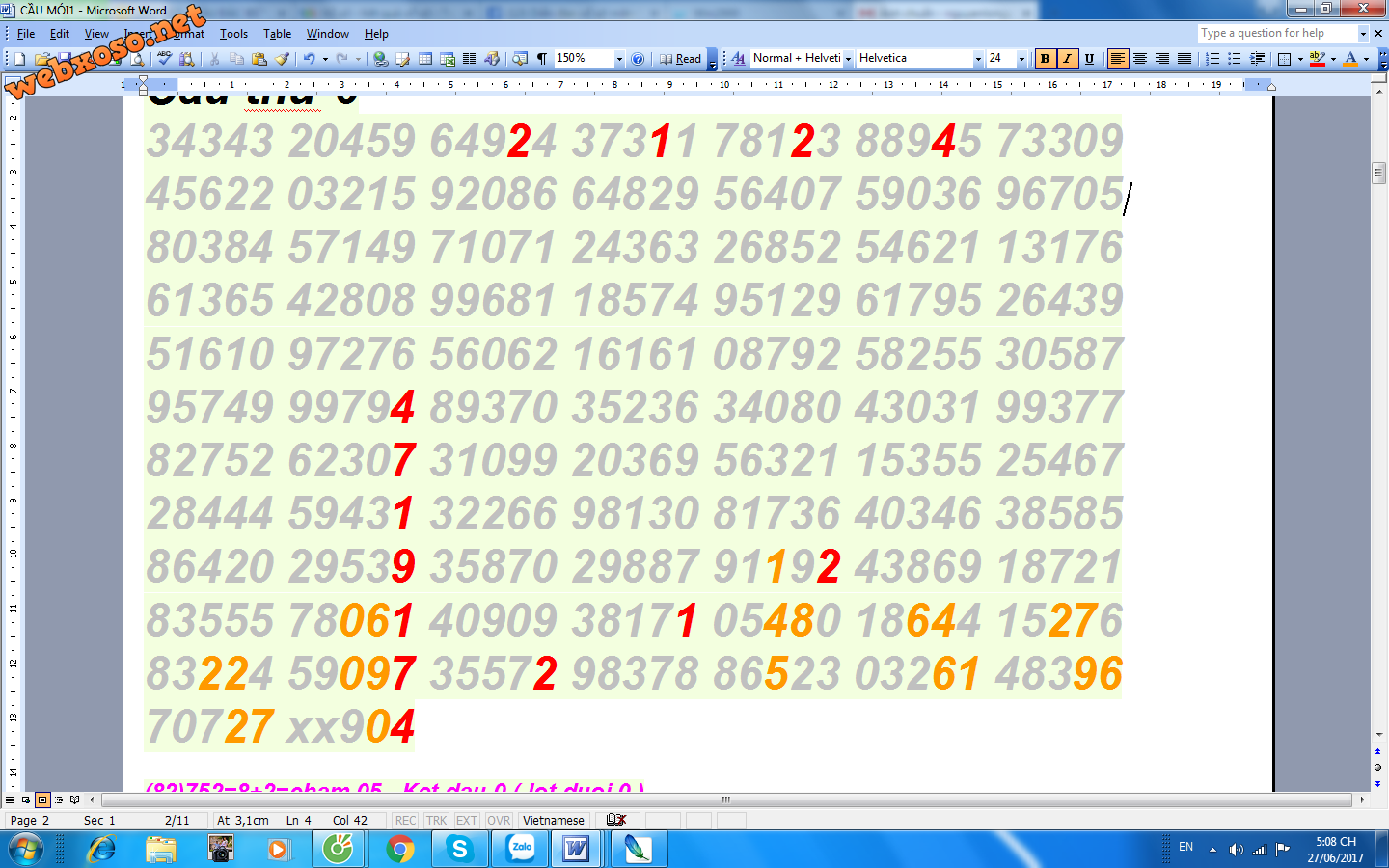Open the Edit menu

(60, 34)
